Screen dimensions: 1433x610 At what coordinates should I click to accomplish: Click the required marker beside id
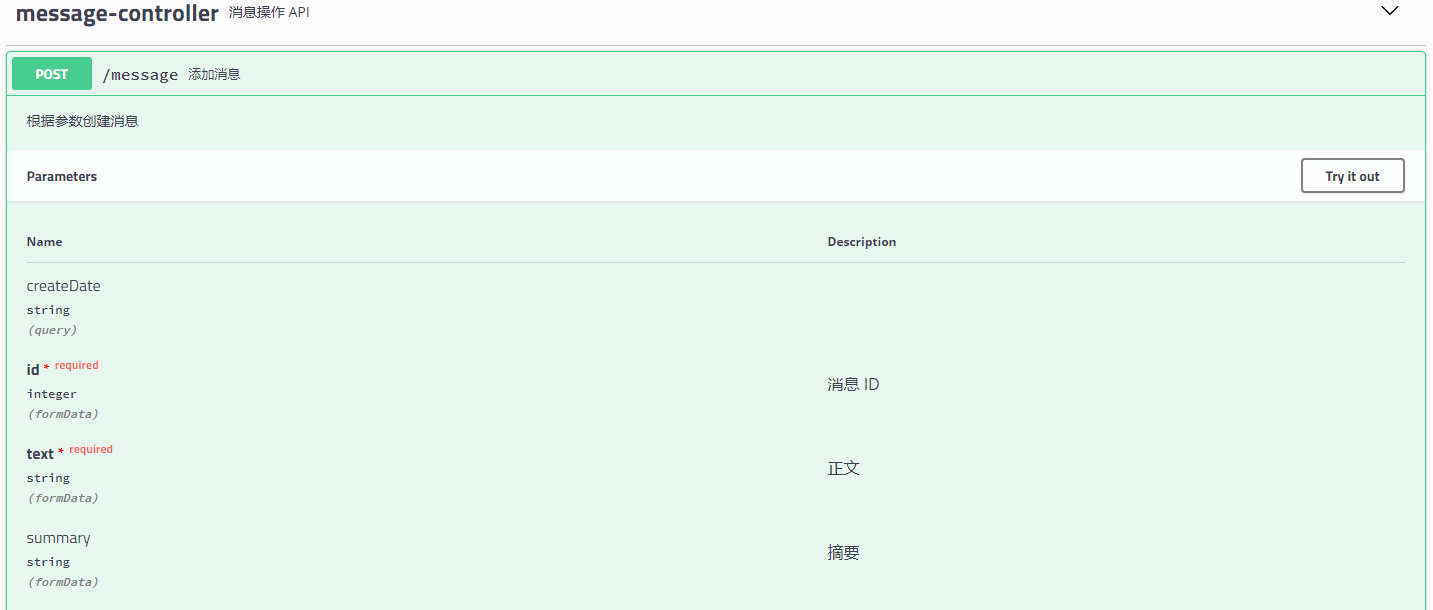76,366
